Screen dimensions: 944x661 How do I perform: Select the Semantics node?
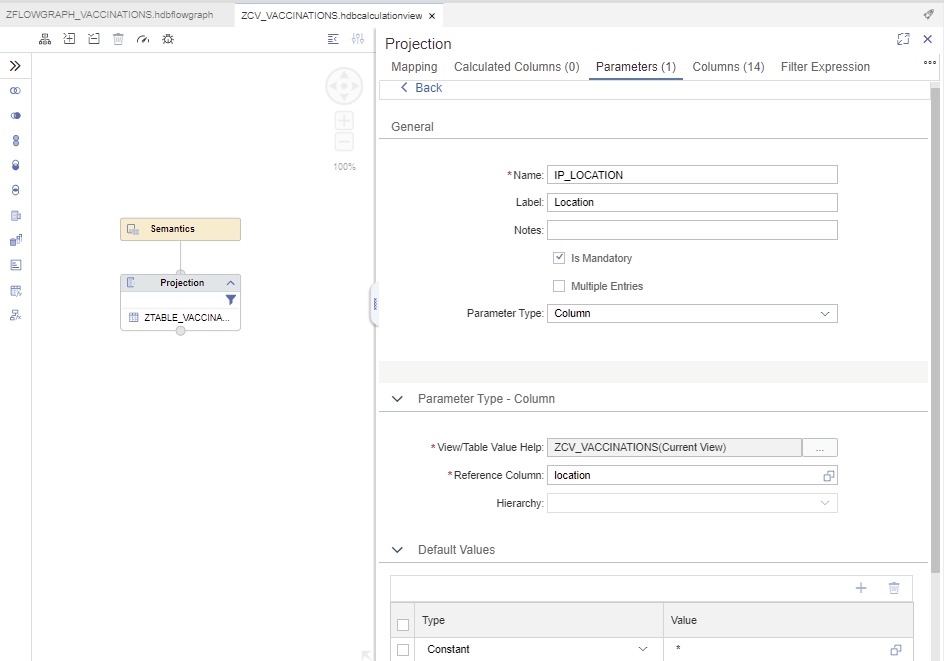tap(180, 229)
